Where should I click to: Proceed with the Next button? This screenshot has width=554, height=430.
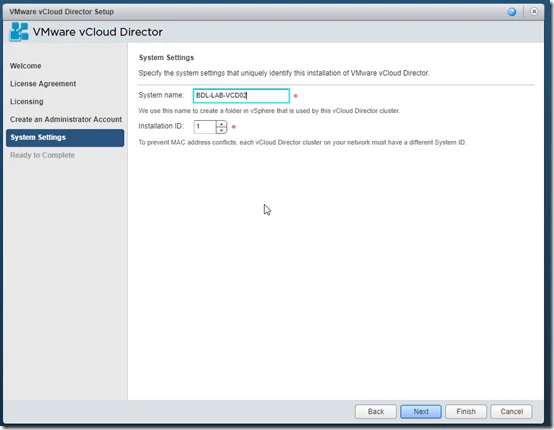click(421, 411)
